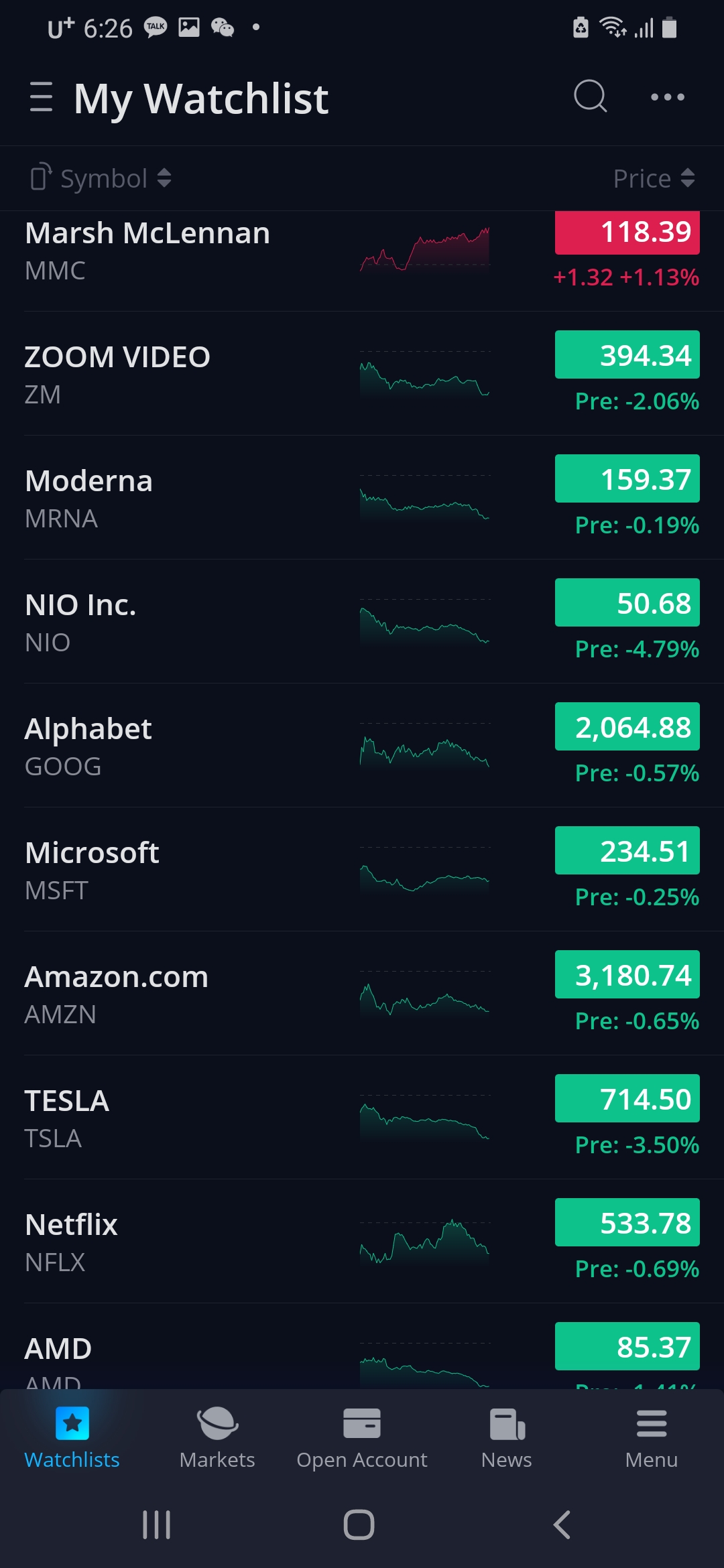Tap the NIO Inc. green price swatch

[627, 603]
